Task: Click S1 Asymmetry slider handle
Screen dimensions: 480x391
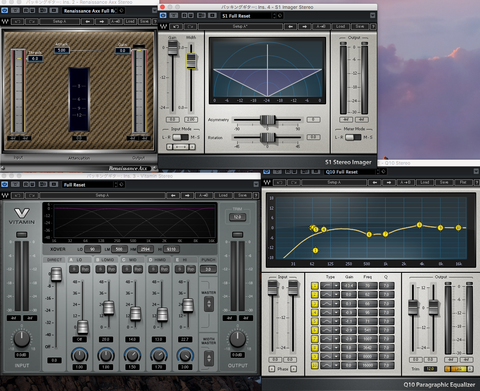Action: (x=267, y=119)
